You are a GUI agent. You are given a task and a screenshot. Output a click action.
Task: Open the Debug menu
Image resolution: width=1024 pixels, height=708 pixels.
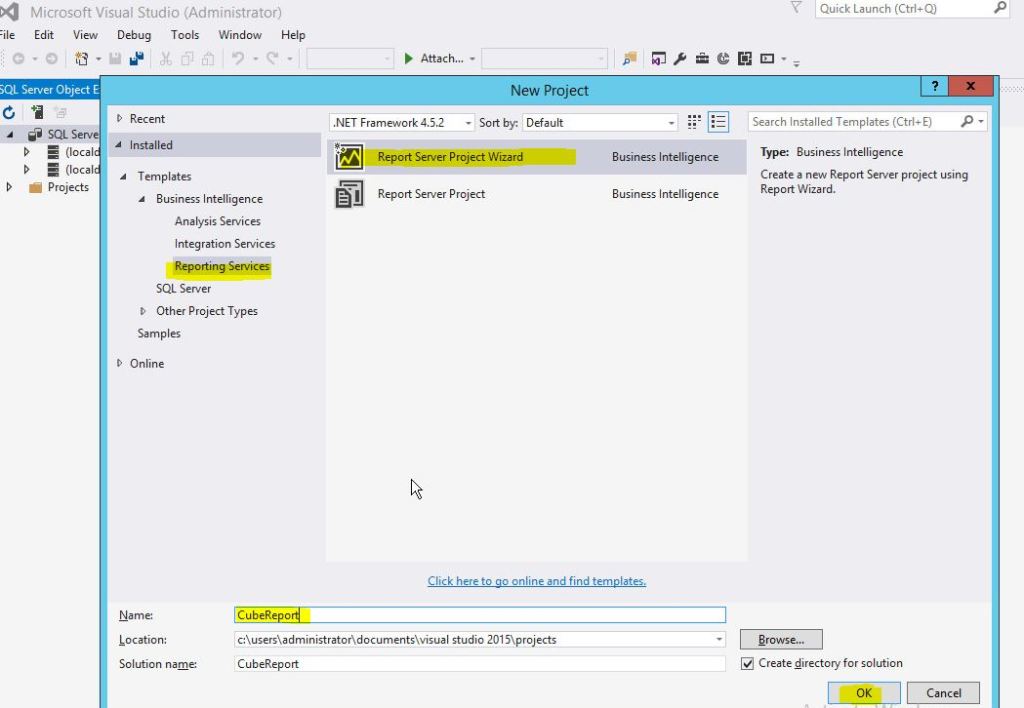click(133, 34)
